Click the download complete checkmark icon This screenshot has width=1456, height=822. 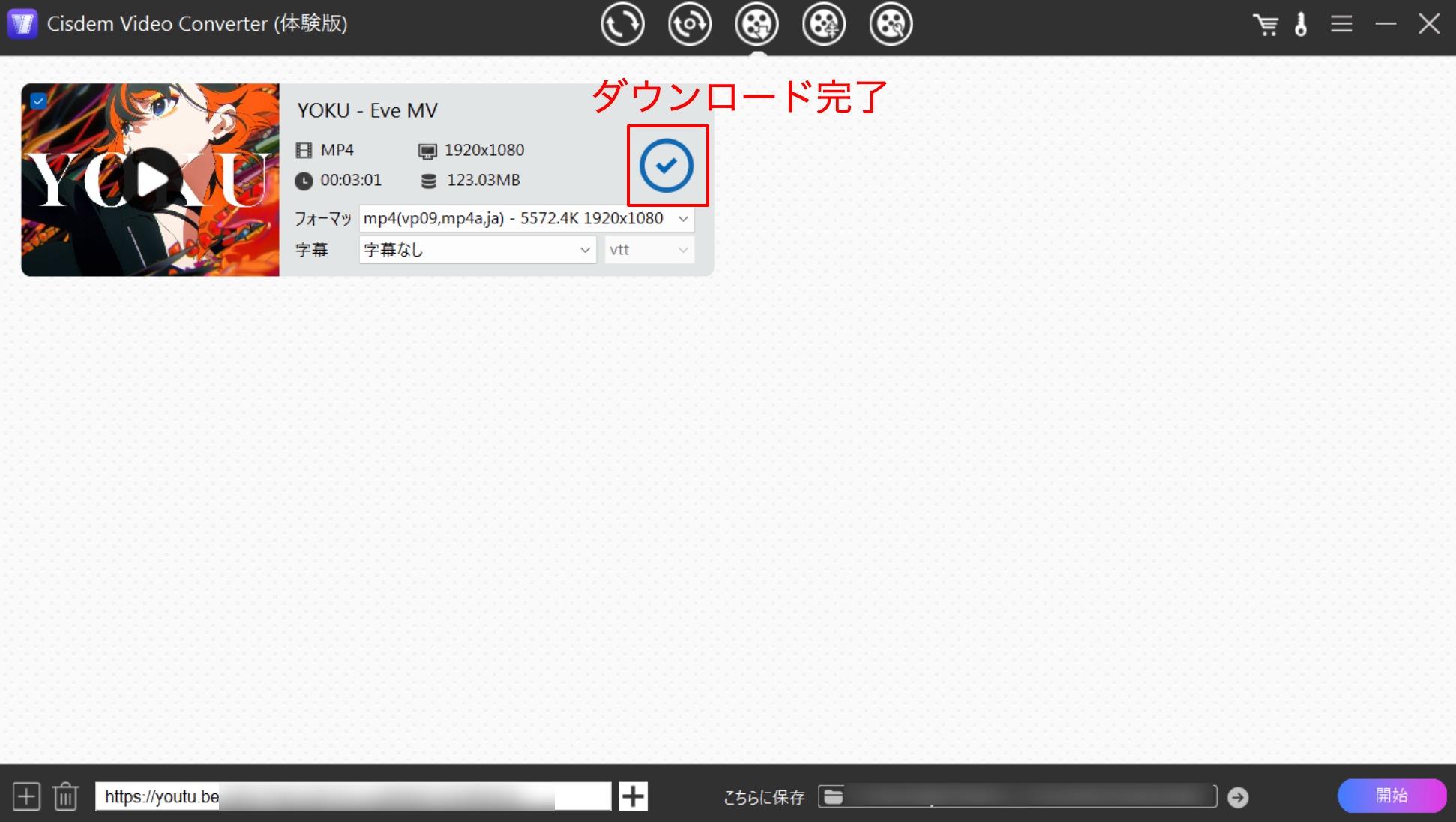point(667,166)
